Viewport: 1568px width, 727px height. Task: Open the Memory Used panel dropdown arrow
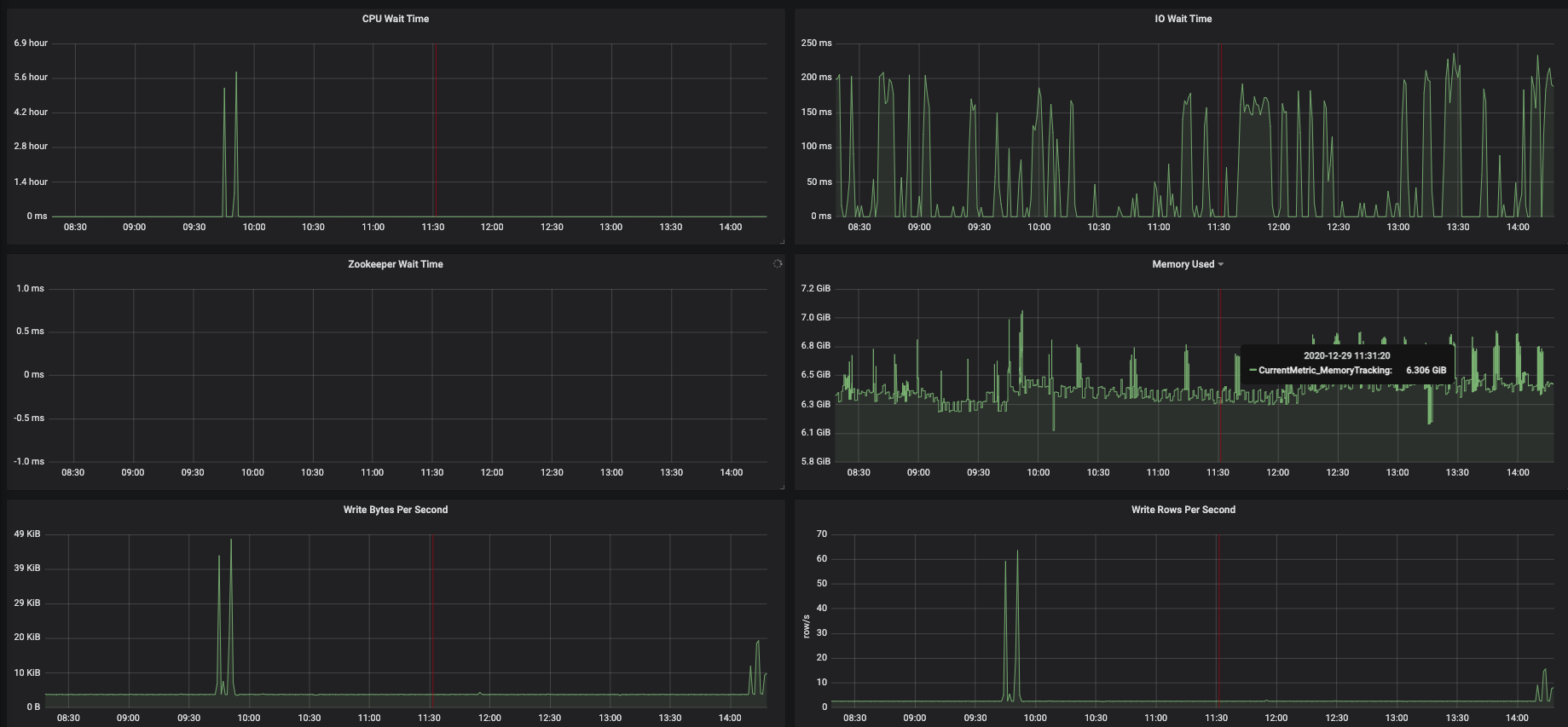tap(1221, 264)
